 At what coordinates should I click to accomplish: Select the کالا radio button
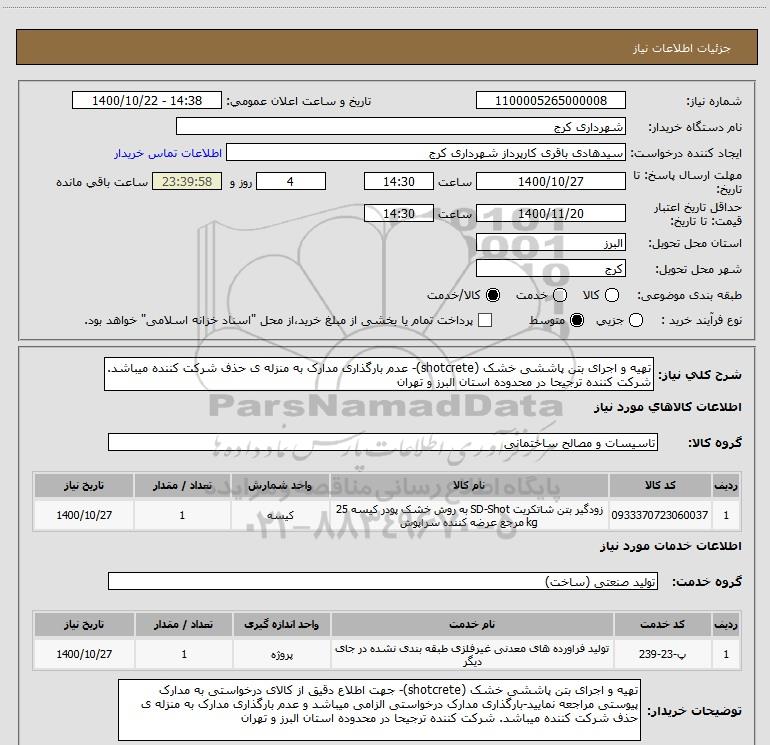coord(612,295)
